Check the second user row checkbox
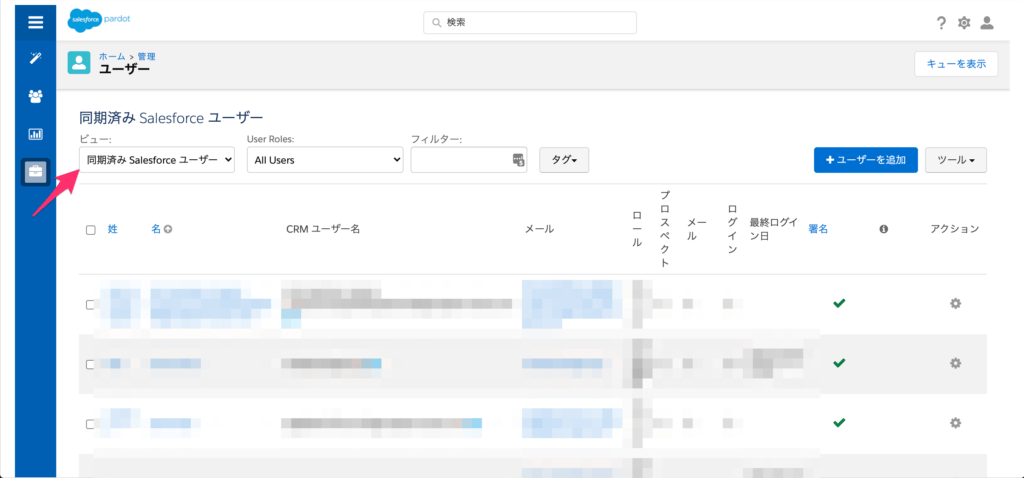Image resolution: width=1024 pixels, height=478 pixels. pyautogui.click(x=91, y=364)
